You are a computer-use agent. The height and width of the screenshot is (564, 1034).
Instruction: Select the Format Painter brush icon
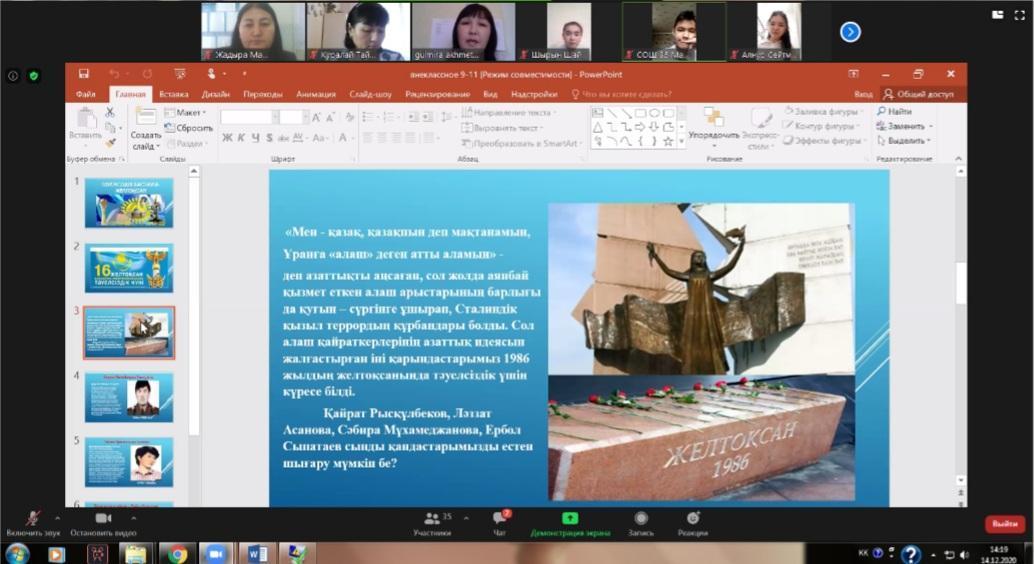pos(110,142)
